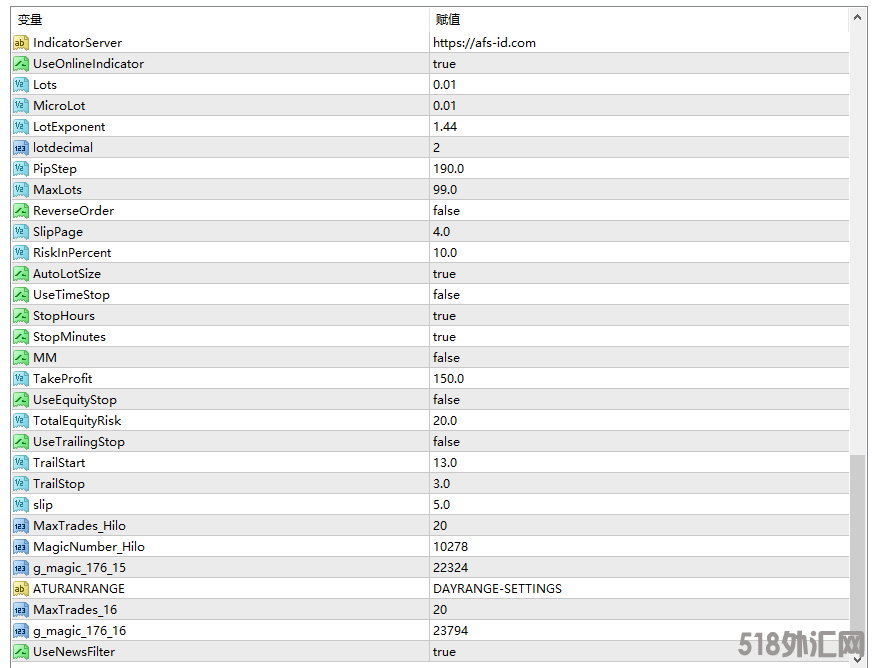Select the DAYRANGE-SETTINGS value

(497, 589)
